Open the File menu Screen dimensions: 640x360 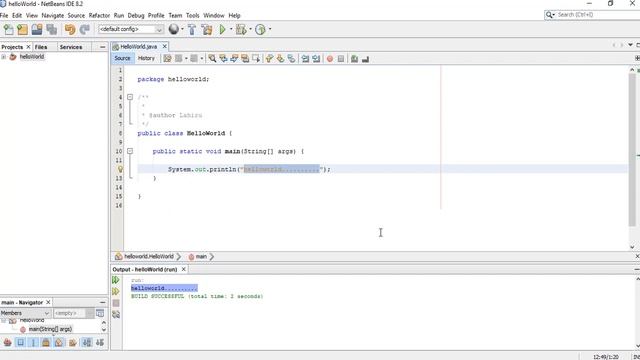4,16
